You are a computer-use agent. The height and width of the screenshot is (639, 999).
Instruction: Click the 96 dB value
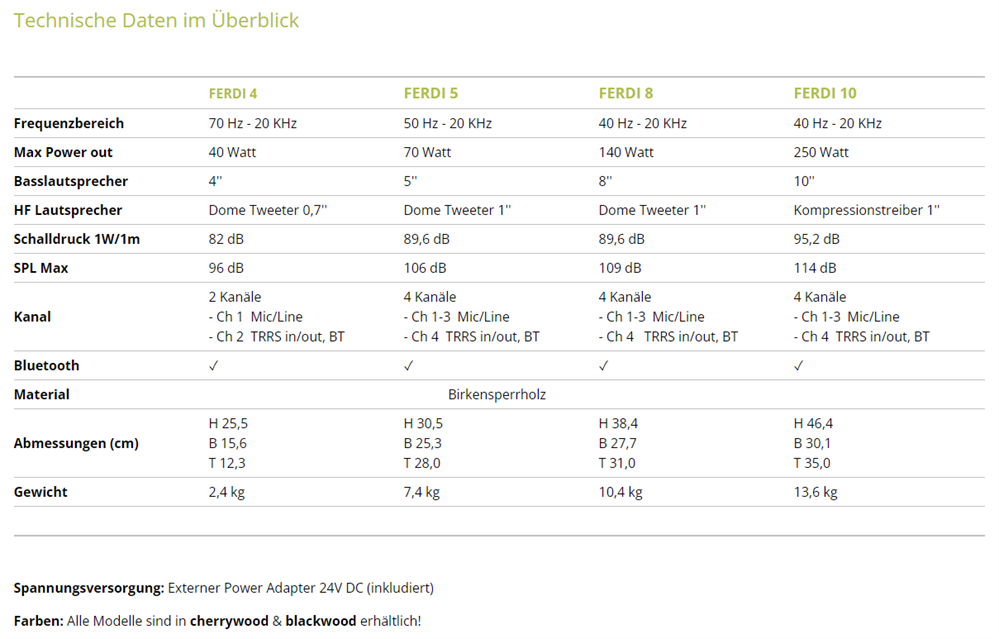(226, 268)
